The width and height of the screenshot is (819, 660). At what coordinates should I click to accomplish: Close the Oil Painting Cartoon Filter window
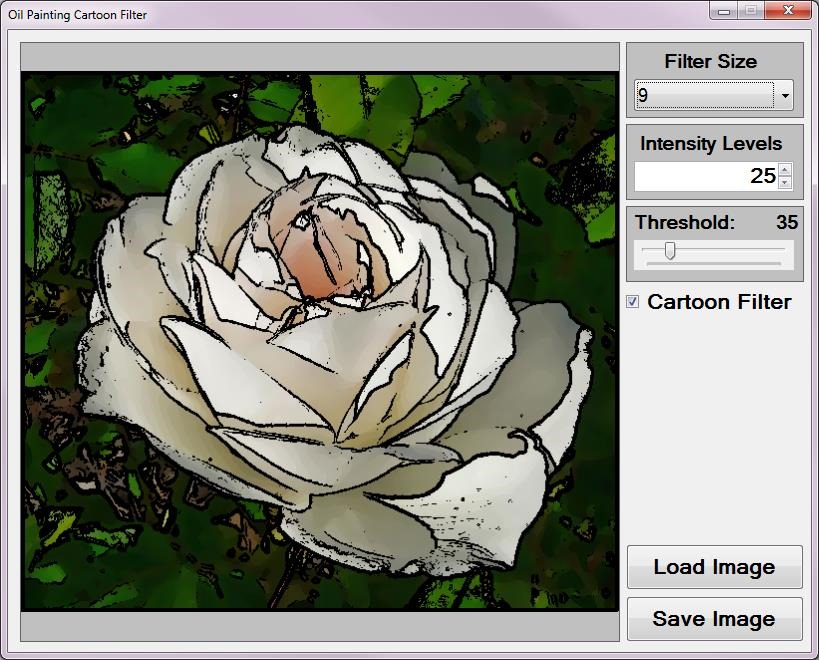pos(787,10)
